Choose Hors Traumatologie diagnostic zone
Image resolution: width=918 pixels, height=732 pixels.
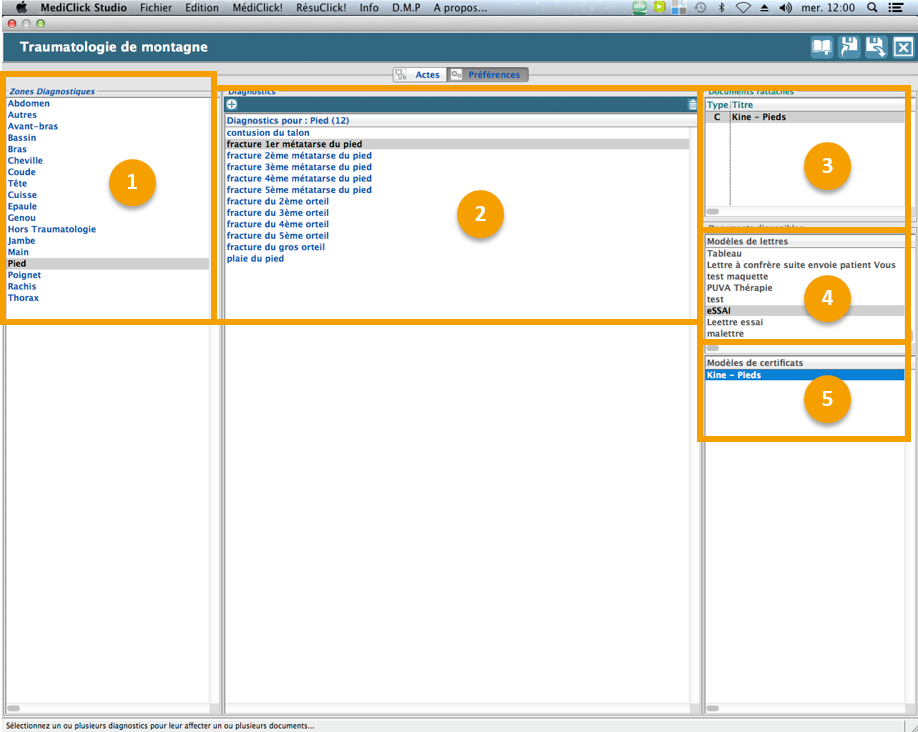tap(52, 229)
